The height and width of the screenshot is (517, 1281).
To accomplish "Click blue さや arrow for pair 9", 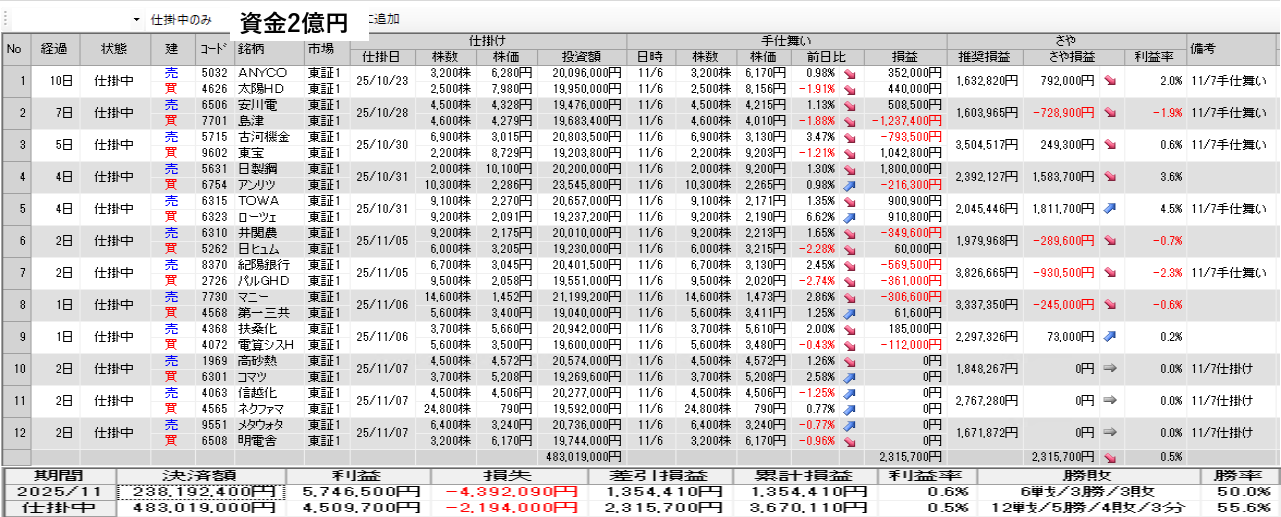I will (x=1110, y=337).
